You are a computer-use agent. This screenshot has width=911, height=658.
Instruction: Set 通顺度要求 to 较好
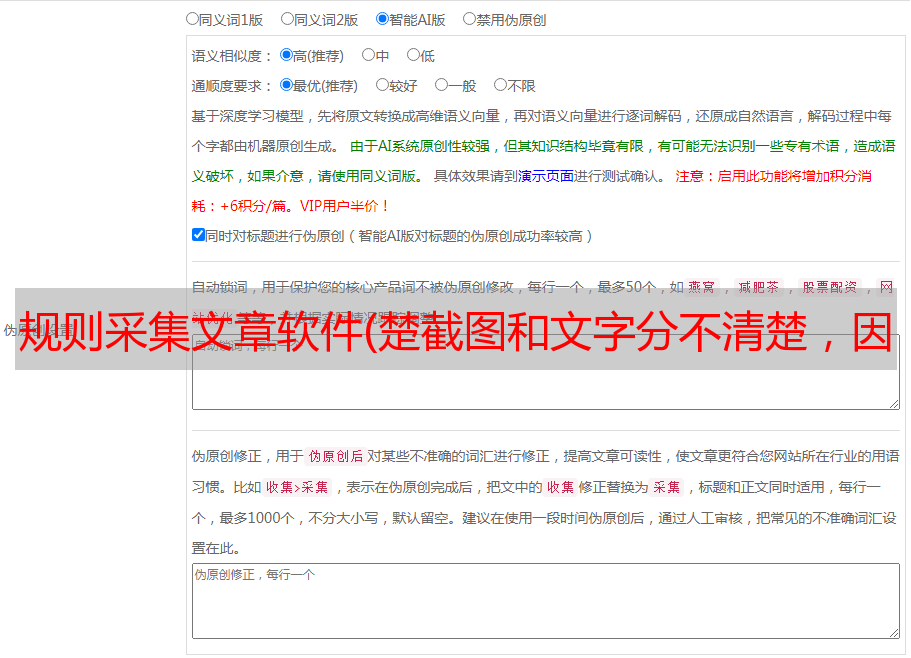pos(382,85)
